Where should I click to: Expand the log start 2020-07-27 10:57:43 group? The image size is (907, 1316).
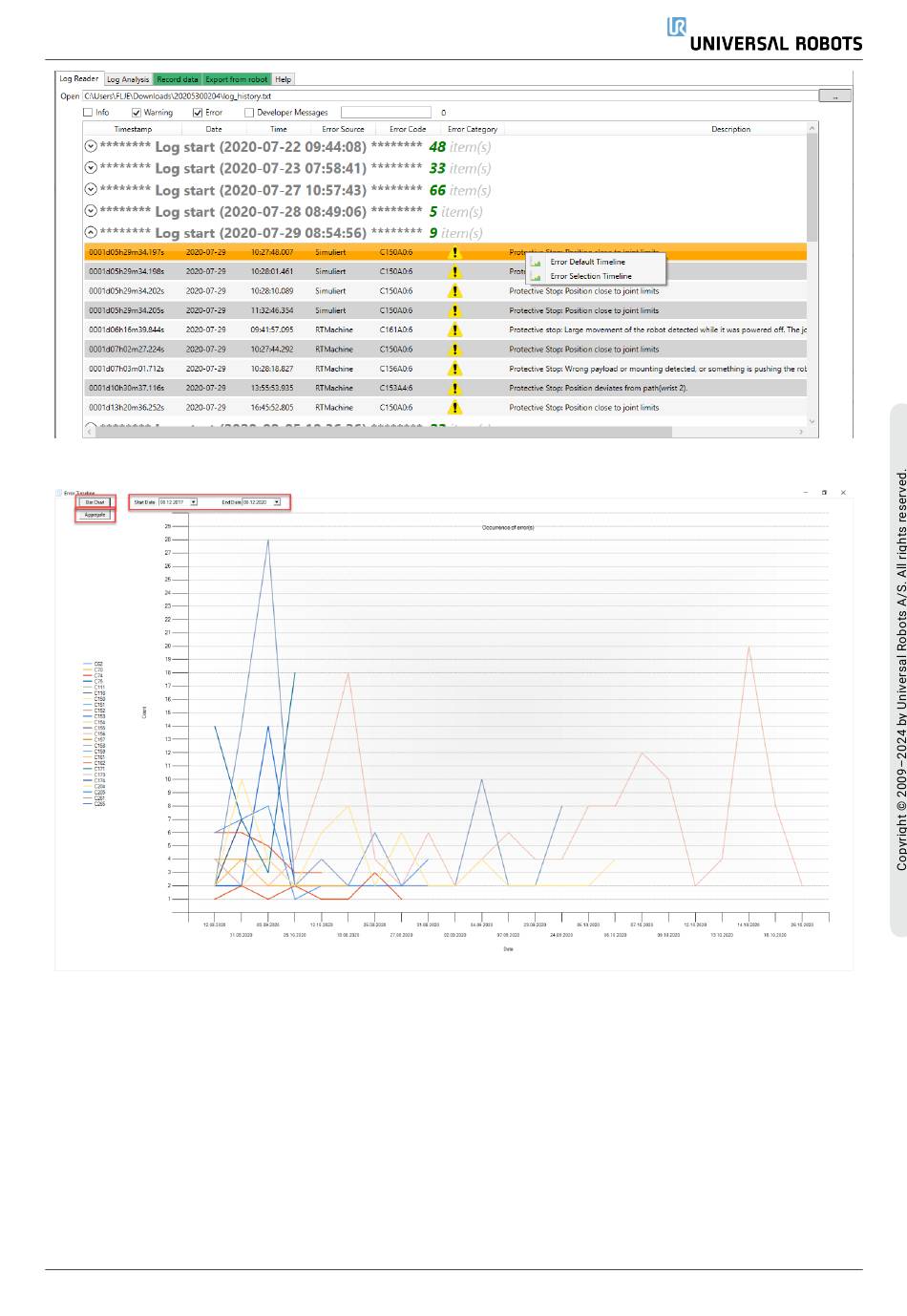point(91,190)
